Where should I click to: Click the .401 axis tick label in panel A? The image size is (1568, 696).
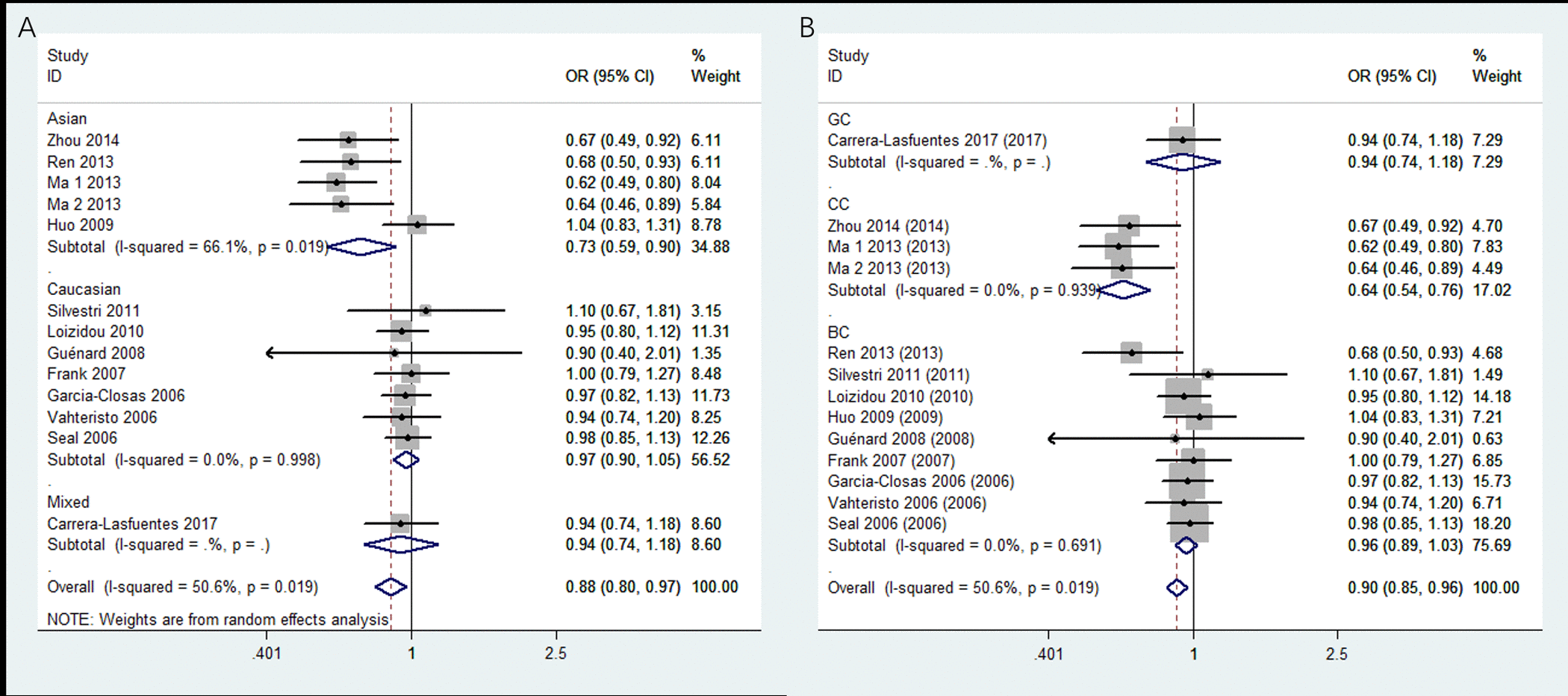267,653
